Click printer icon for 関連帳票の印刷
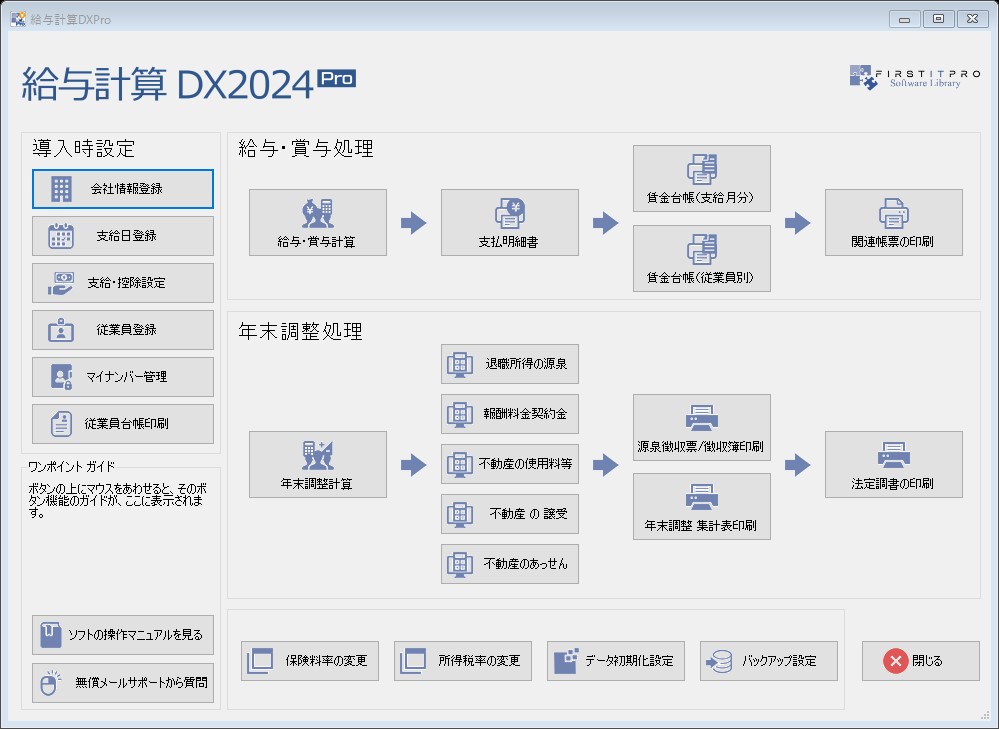 tap(894, 213)
